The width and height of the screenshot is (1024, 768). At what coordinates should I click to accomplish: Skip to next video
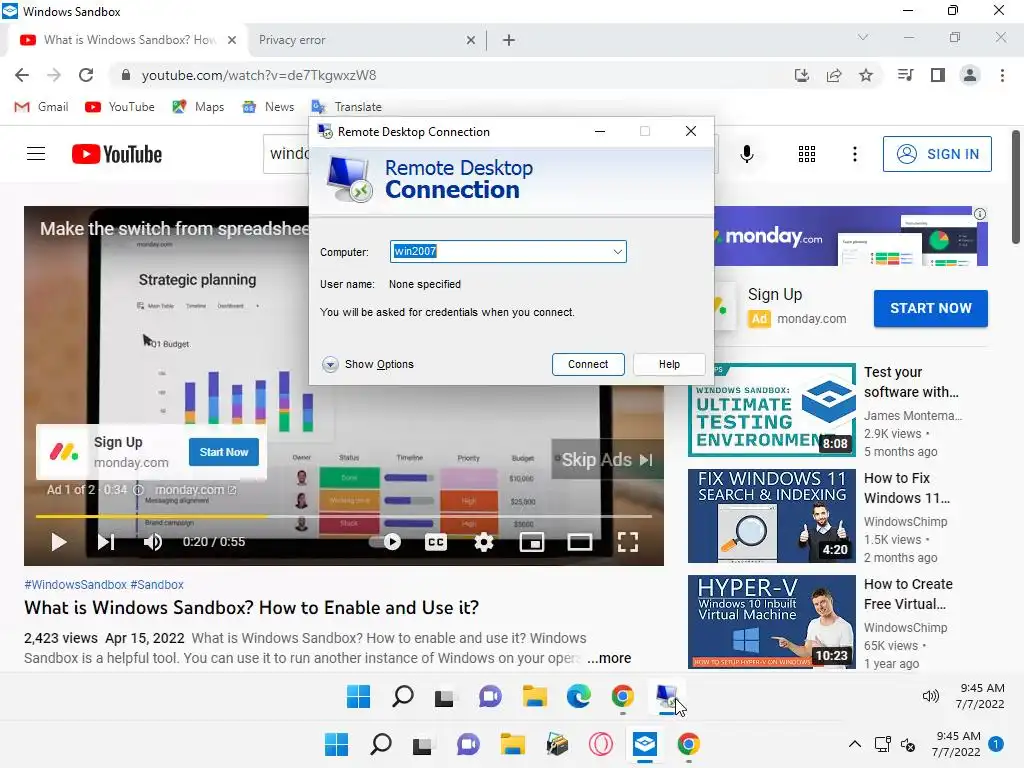[106, 542]
